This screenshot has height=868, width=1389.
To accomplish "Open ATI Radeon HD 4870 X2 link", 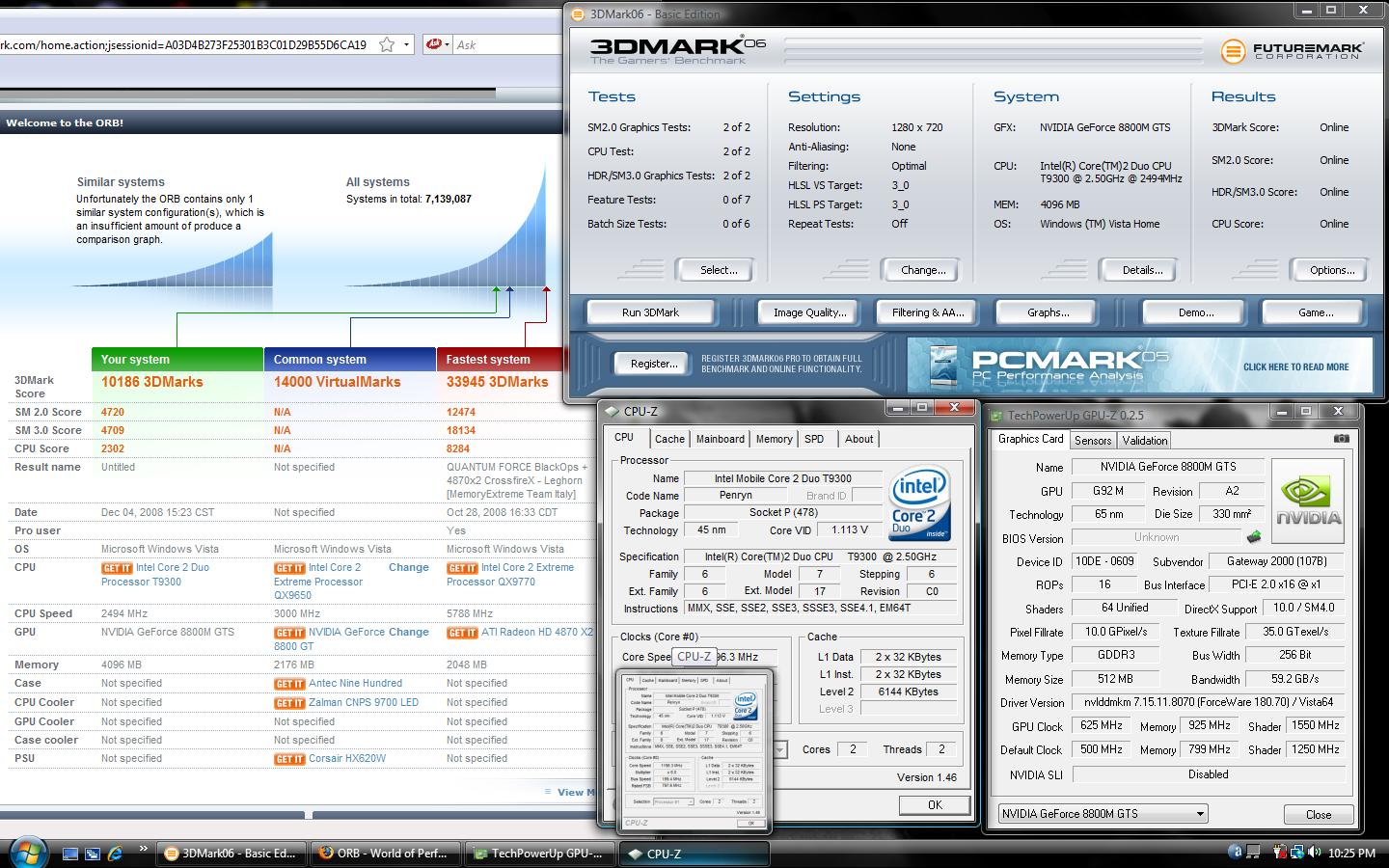I will tap(537, 632).
